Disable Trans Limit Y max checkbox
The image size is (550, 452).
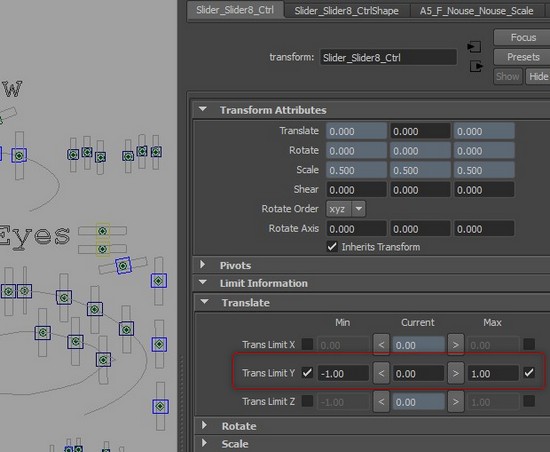coord(529,373)
